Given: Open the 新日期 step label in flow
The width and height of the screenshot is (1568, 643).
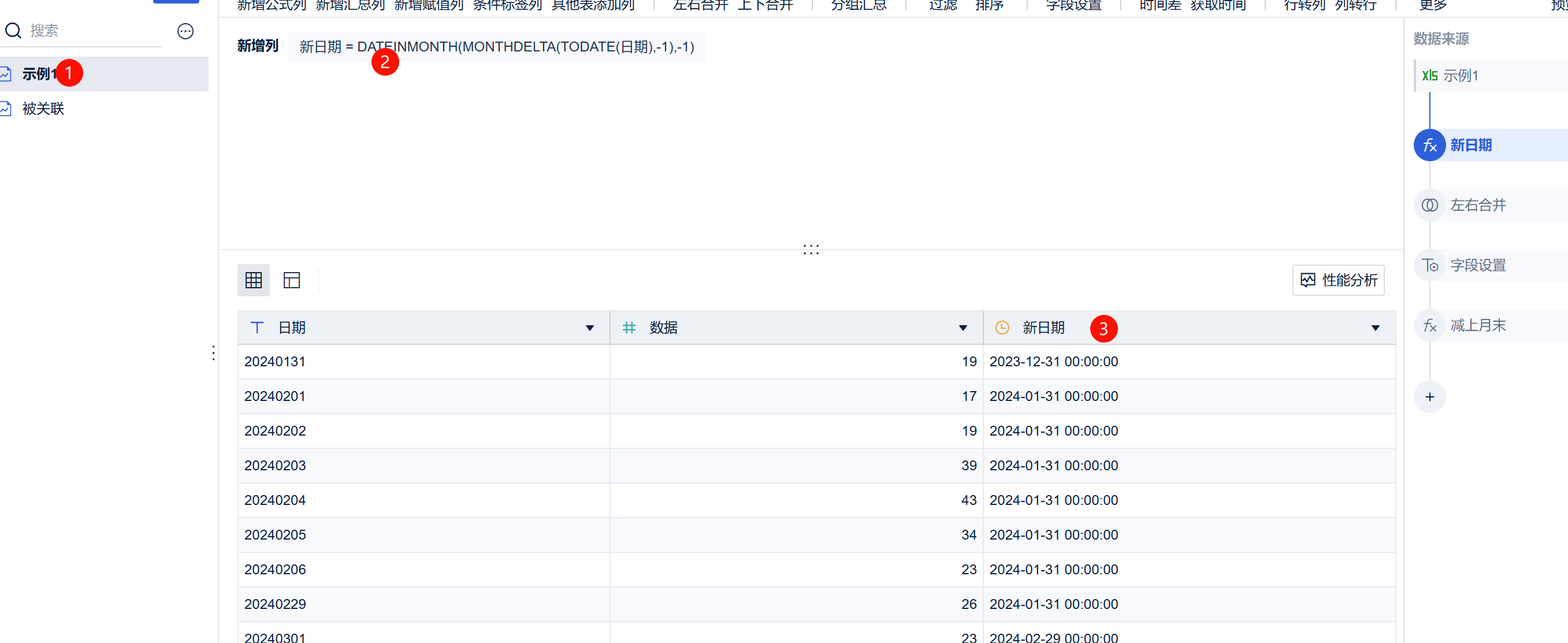Looking at the screenshot, I should click(x=1470, y=145).
